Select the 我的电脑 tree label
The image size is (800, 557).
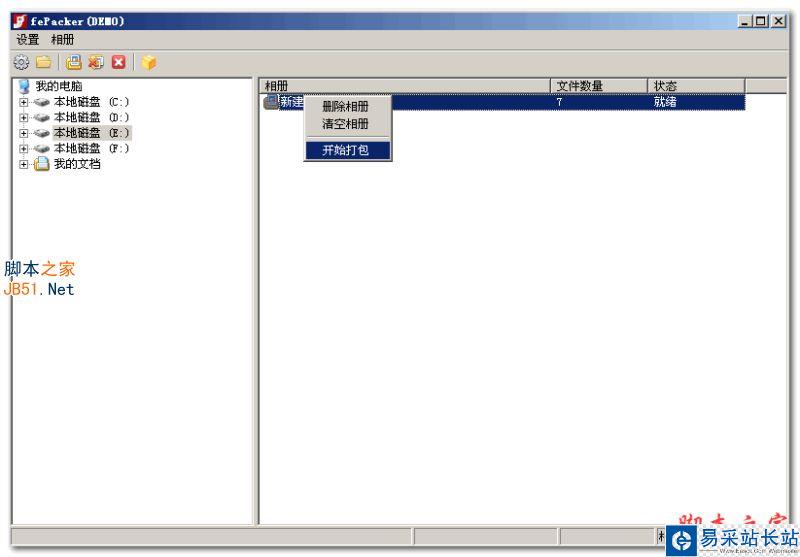[59, 86]
